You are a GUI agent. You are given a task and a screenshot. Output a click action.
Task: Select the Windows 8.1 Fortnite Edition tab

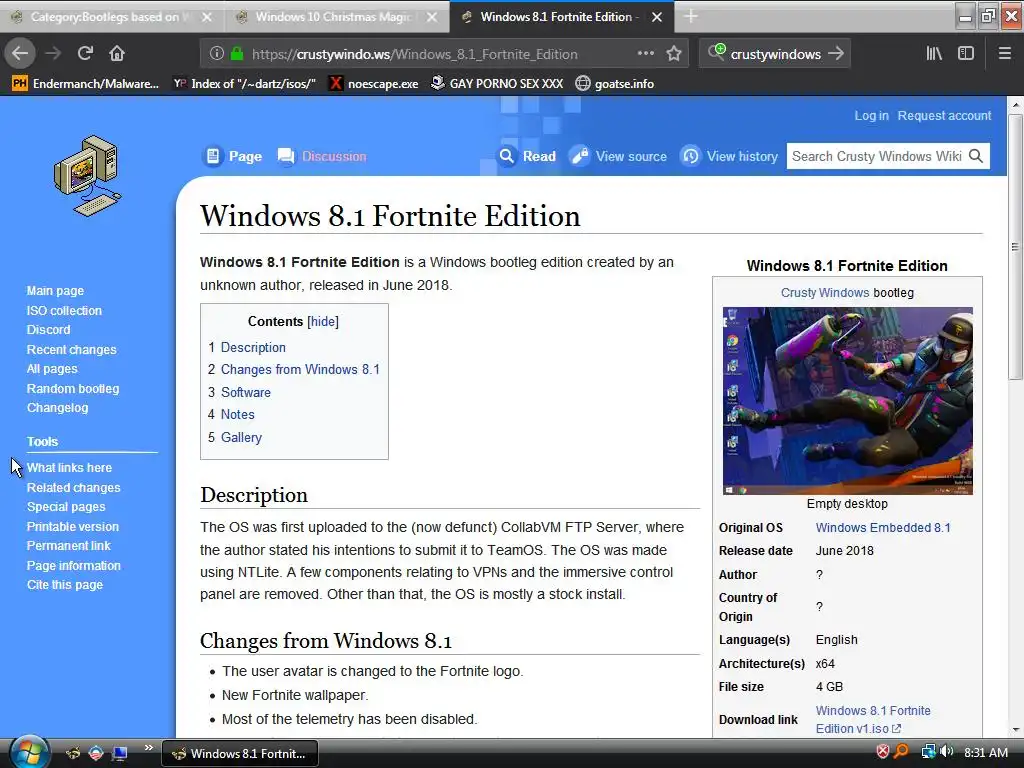562,17
